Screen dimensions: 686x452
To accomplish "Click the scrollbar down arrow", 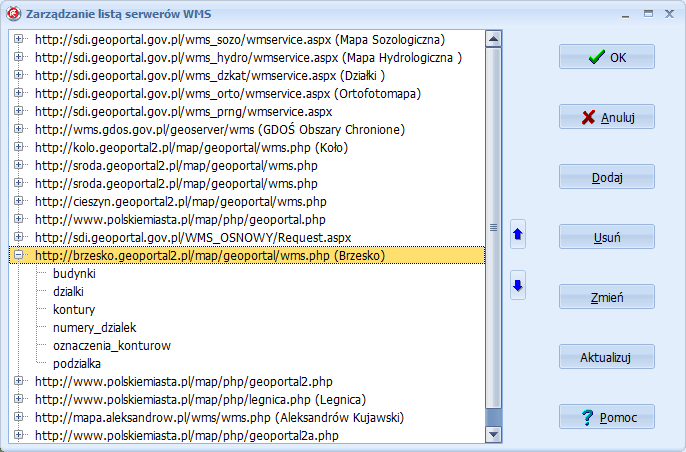I will tap(494, 434).
